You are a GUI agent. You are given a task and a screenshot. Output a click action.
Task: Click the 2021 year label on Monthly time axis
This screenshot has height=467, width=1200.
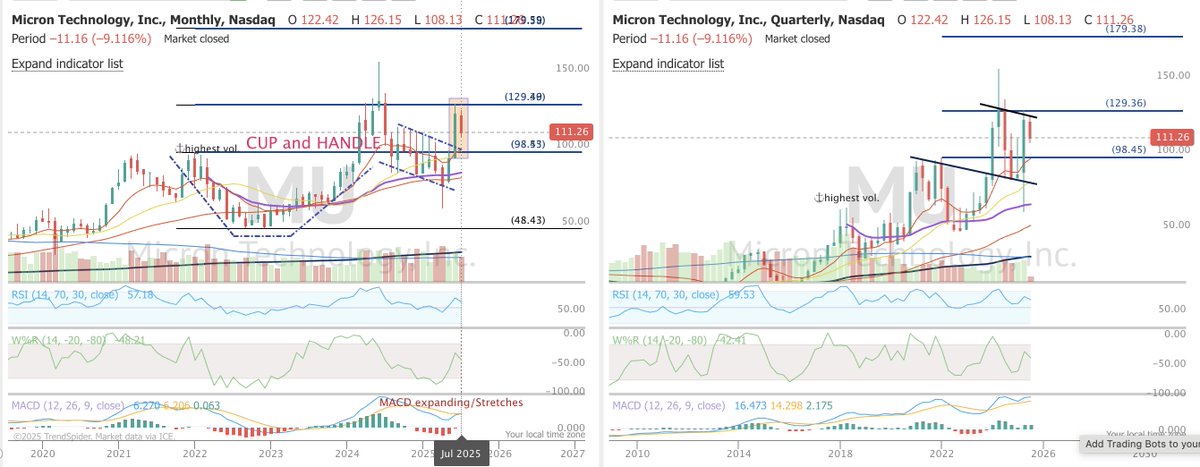119,453
